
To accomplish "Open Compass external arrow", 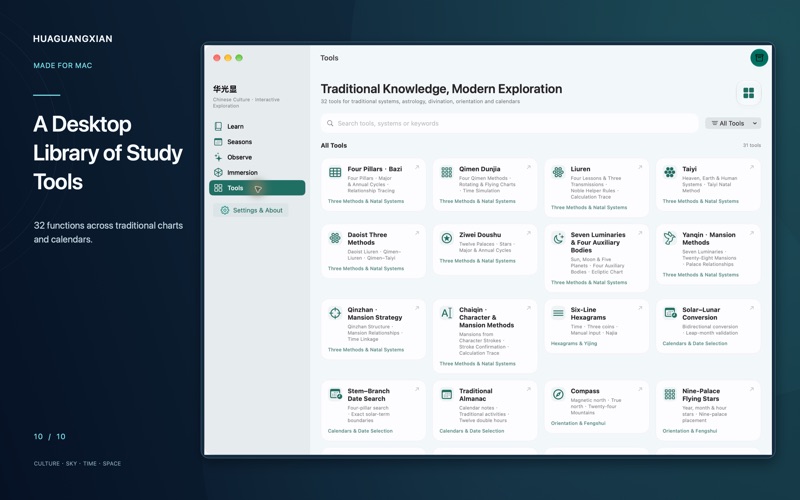I will tap(640, 389).
